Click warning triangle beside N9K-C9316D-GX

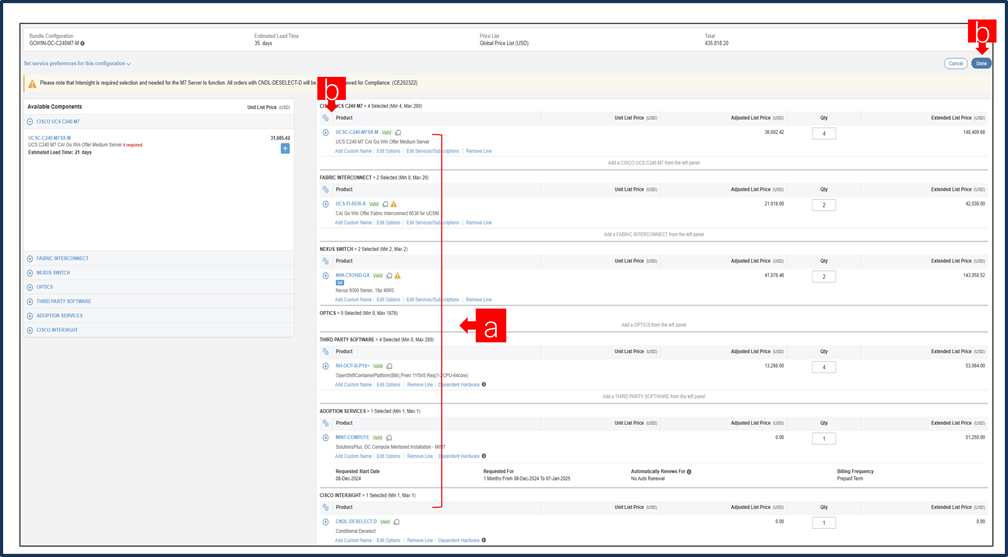click(397, 275)
